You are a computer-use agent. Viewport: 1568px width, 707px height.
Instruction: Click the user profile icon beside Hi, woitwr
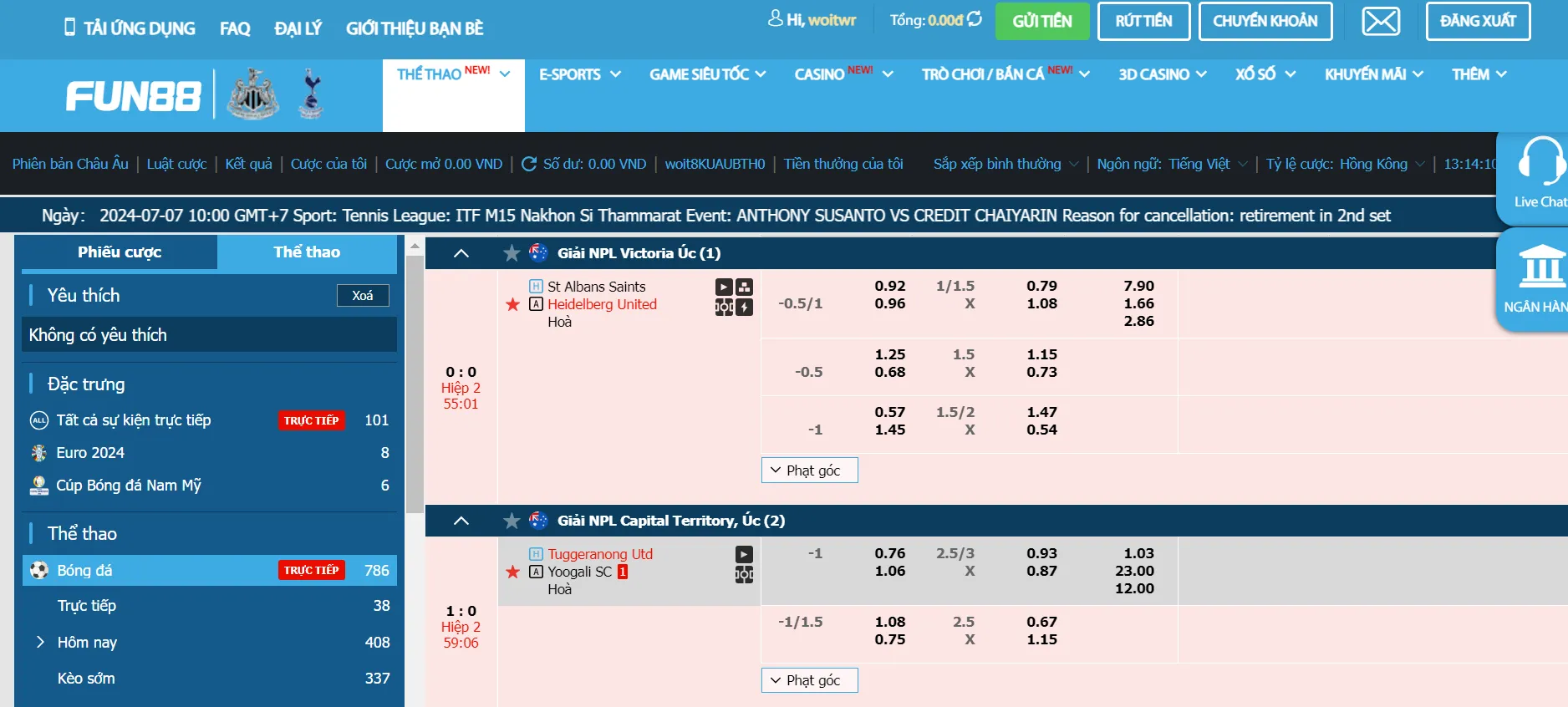click(x=776, y=18)
